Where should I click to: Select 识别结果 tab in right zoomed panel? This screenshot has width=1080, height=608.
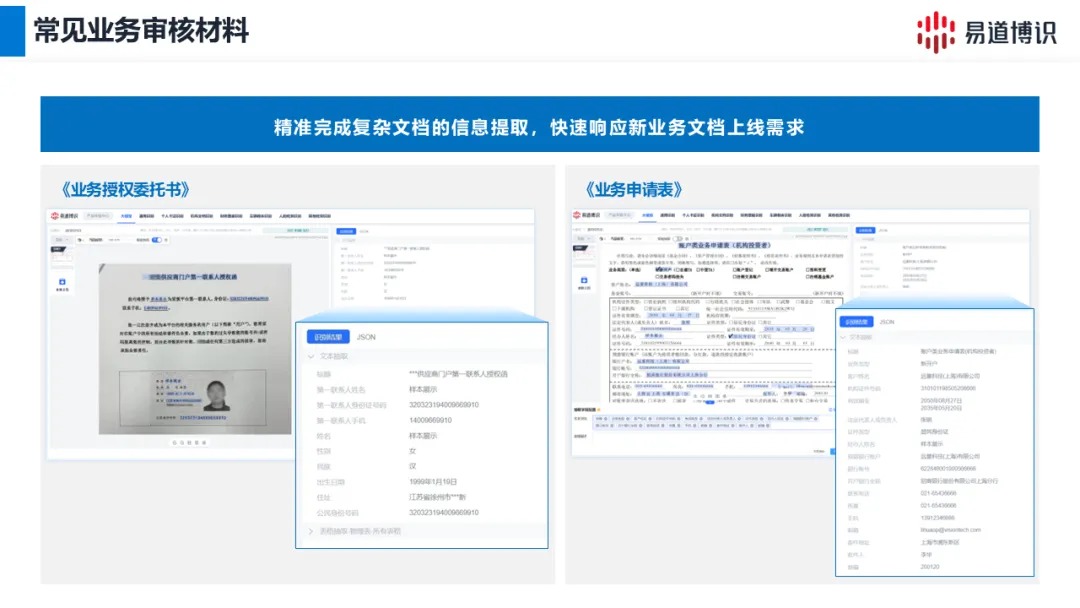click(x=855, y=322)
